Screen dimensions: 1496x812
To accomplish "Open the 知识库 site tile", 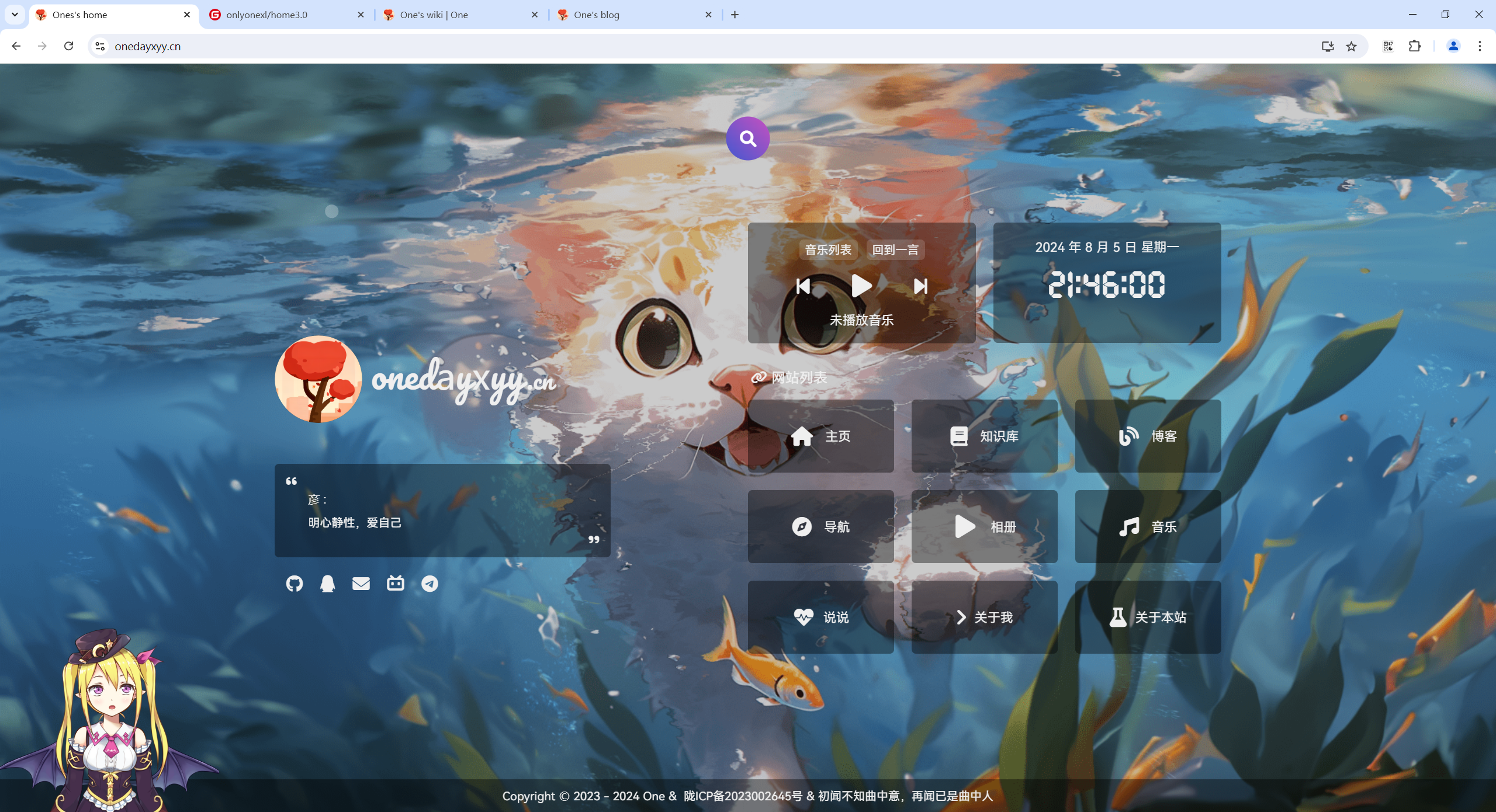I will tap(984, 436).
